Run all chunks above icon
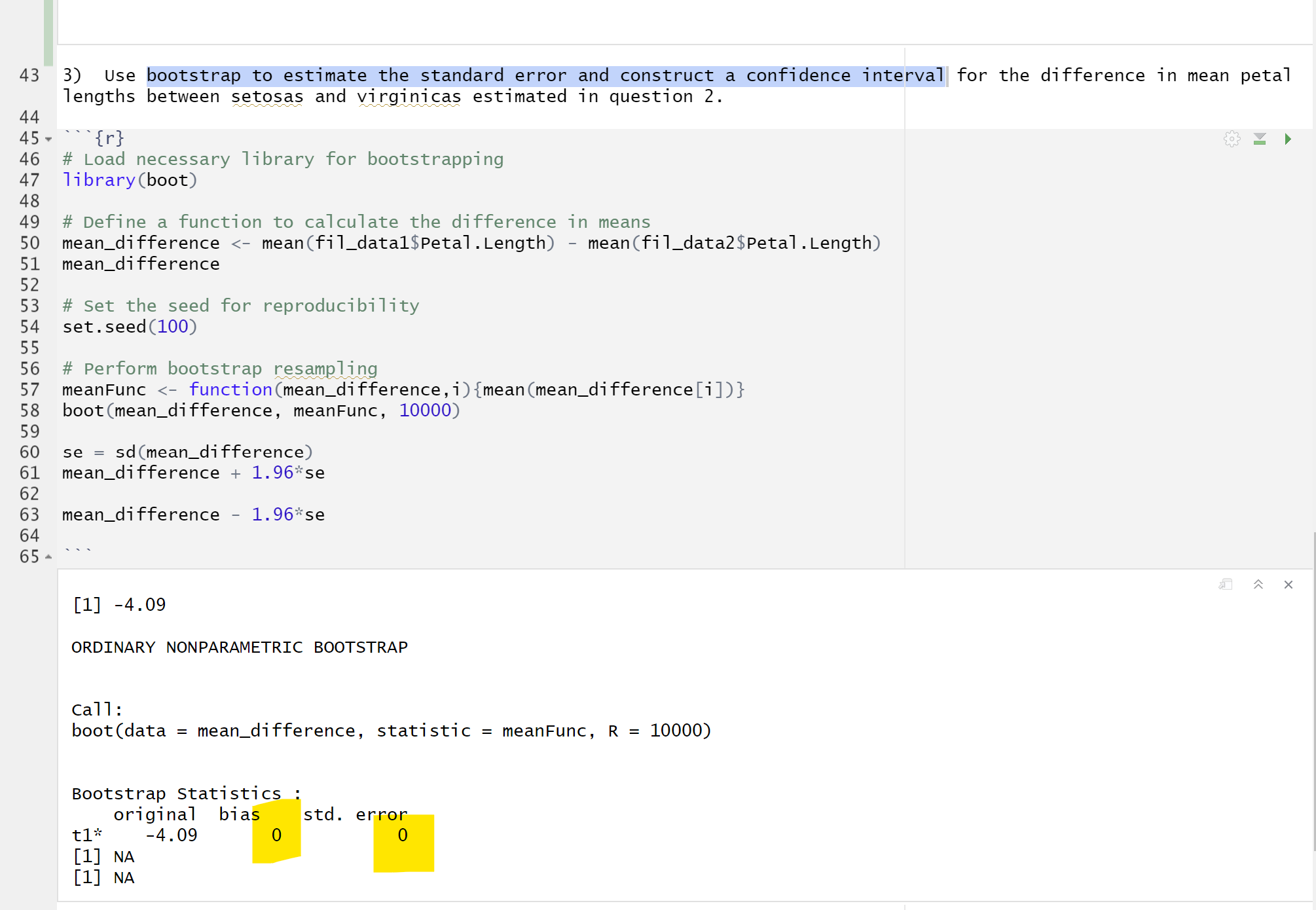This screenshot has width=1316, height=910. (x=1260, y=139)
